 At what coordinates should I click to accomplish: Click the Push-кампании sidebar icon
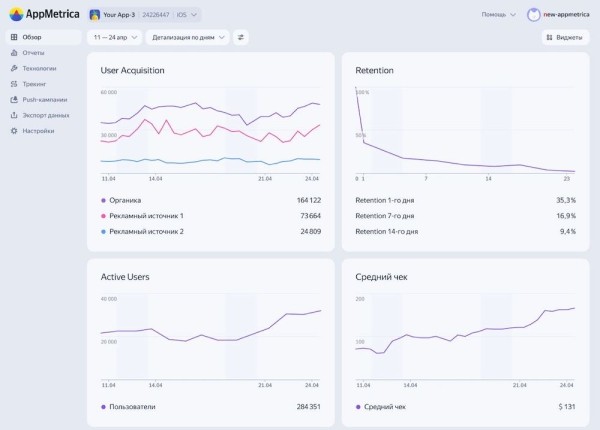click(13, 99)
